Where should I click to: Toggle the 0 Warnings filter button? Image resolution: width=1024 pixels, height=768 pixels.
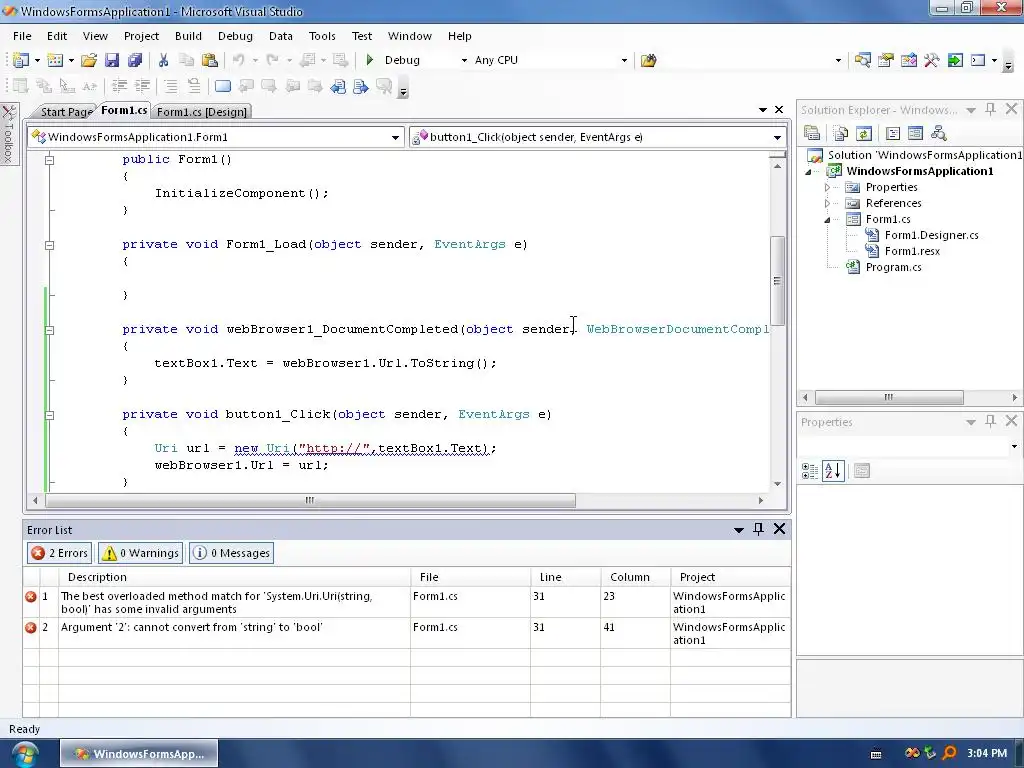pos(140,553)
